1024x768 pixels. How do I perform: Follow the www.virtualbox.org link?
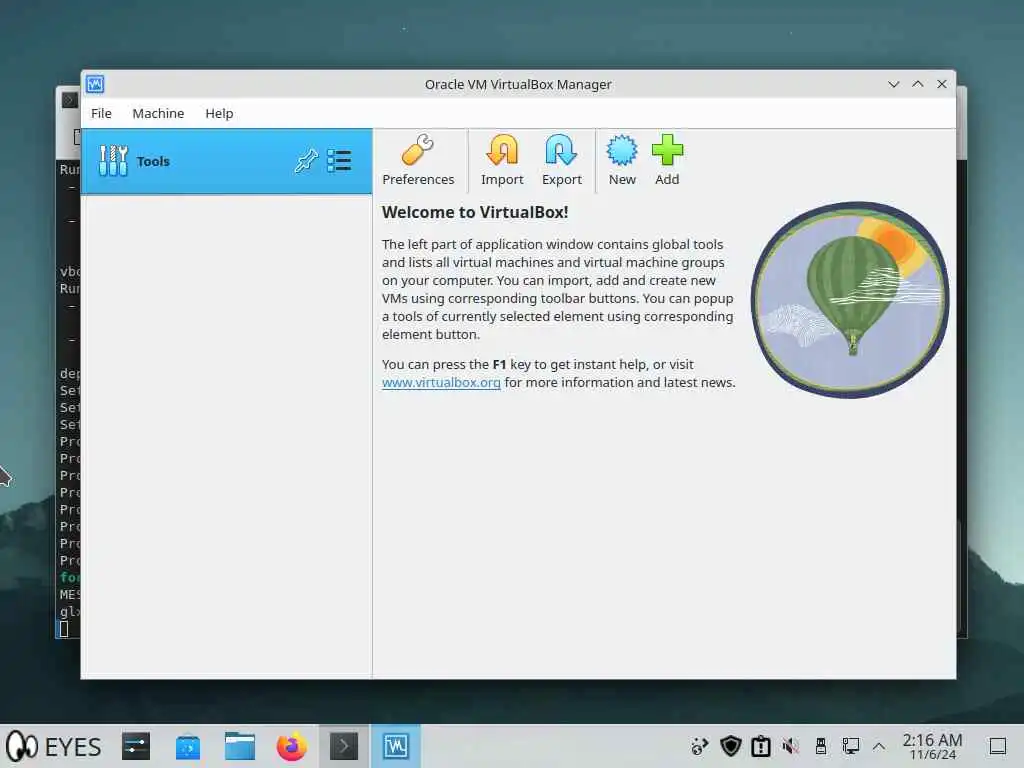coord(441,383)
